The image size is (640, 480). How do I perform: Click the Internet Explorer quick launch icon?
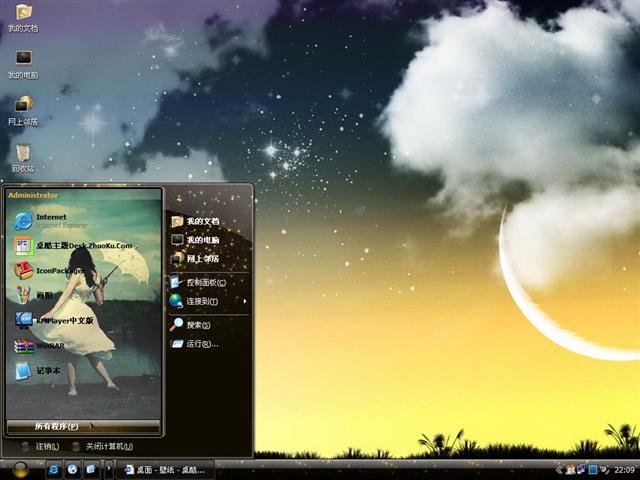[x=52, y=469]
